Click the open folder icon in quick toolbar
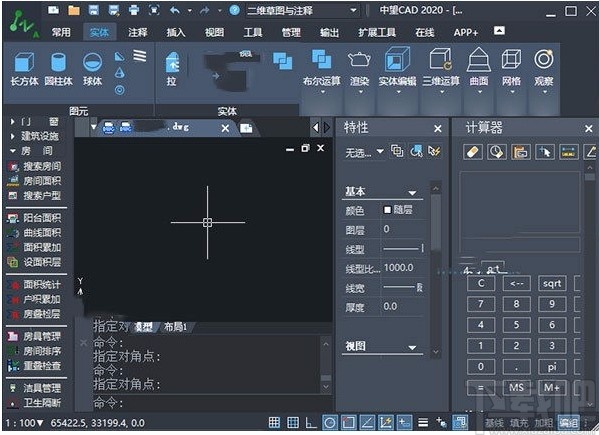This screenshot has height=435, width=599. click(x=74, y=10)
